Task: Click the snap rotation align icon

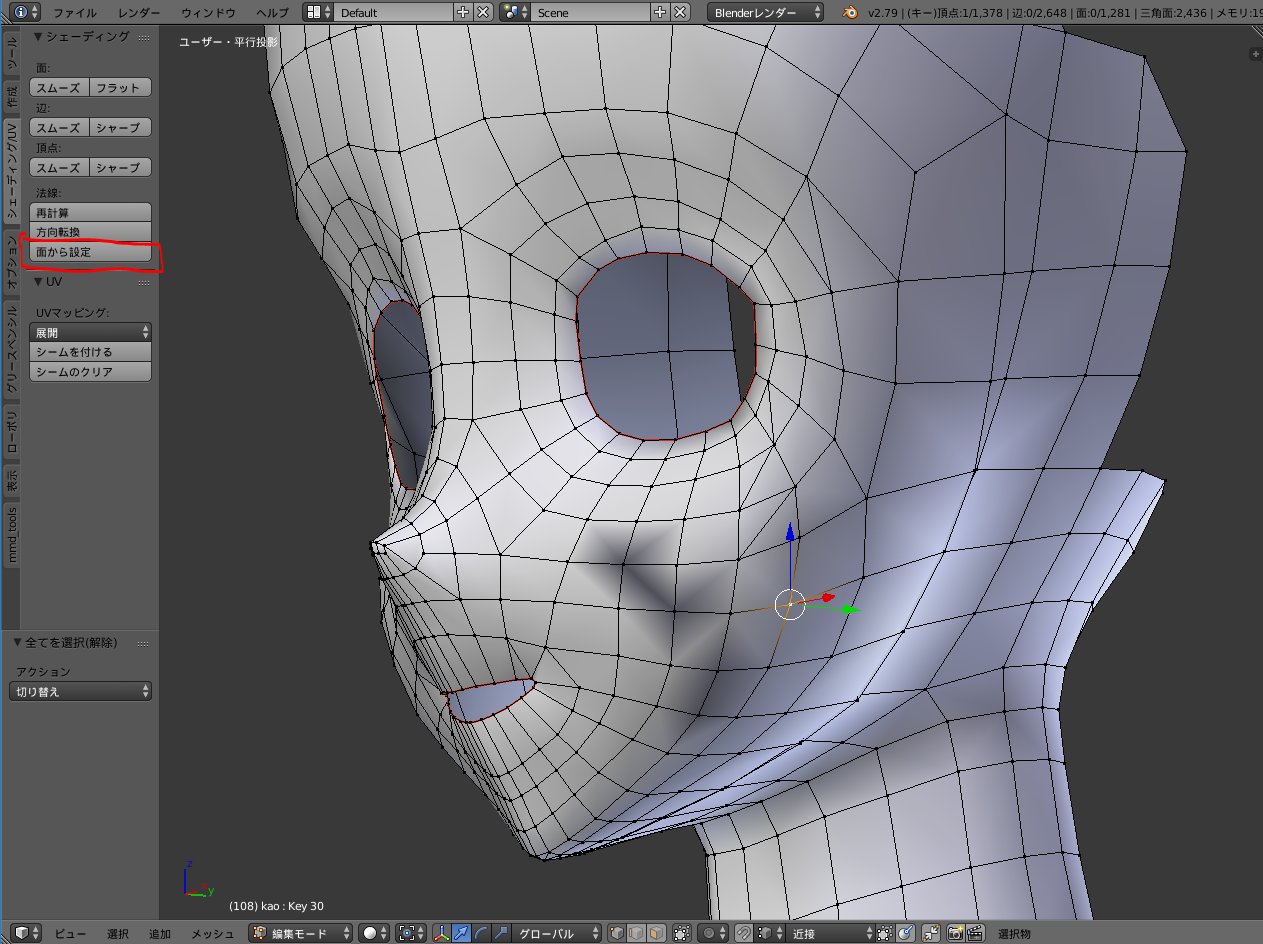Action: coord(905,933)
